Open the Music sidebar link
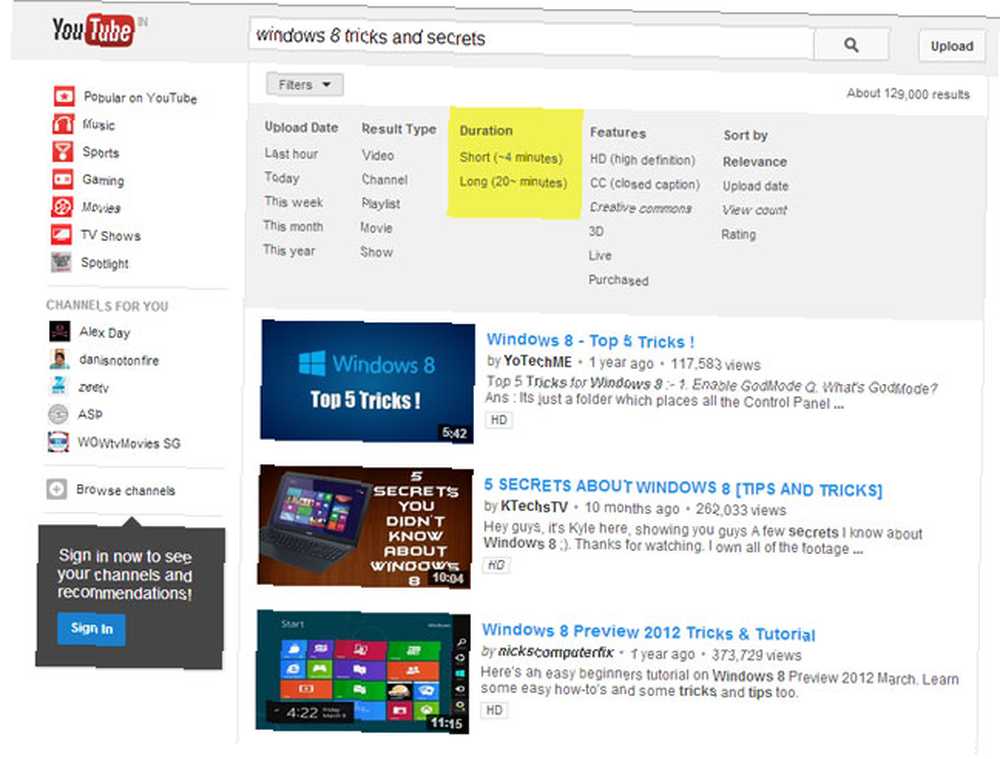The width and height of the screenshot is (1000, 759). [98, 124]
